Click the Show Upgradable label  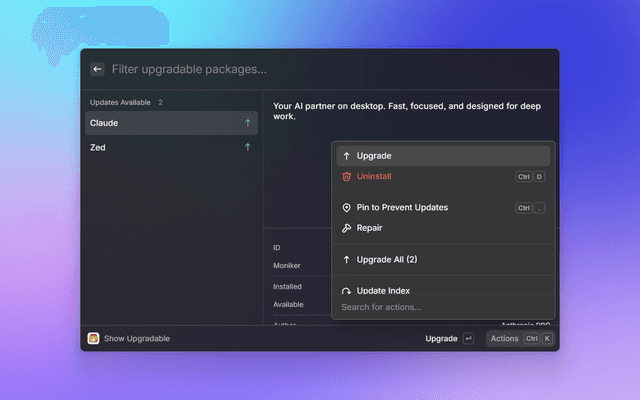click(137, 338)
